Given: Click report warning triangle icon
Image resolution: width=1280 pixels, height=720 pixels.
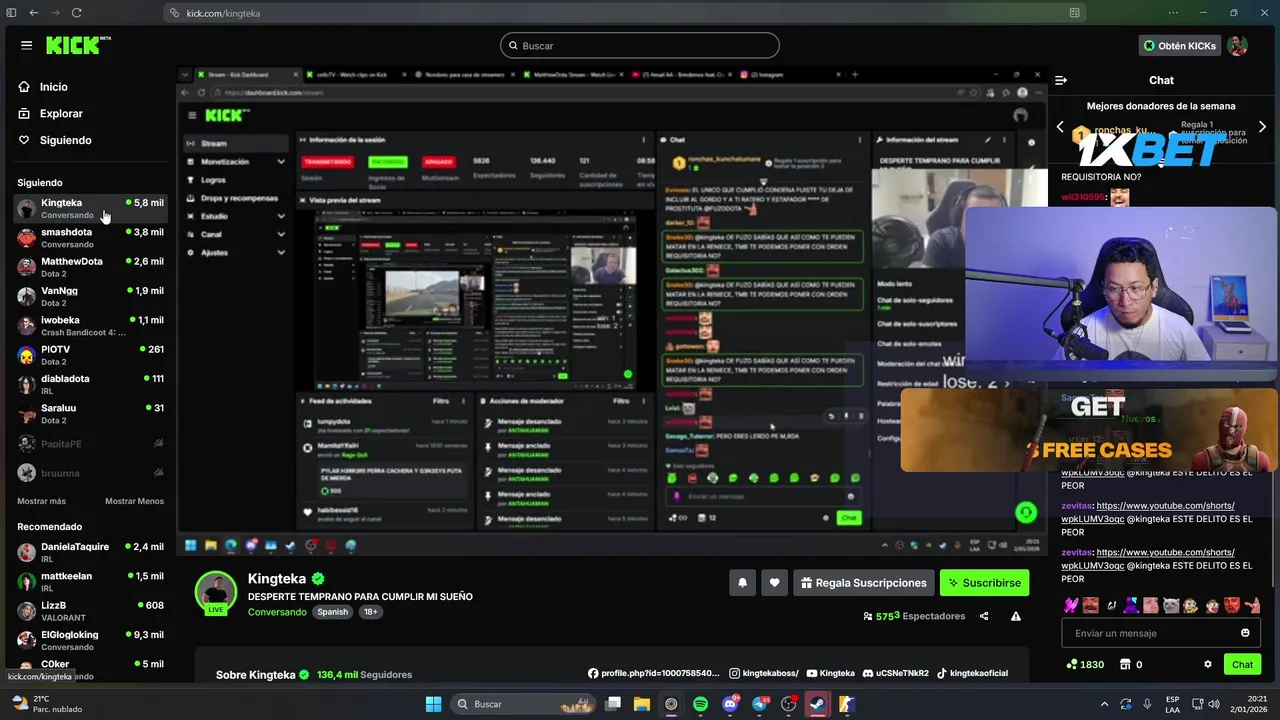Looking at the screenshot, I should coord(1016,616).
